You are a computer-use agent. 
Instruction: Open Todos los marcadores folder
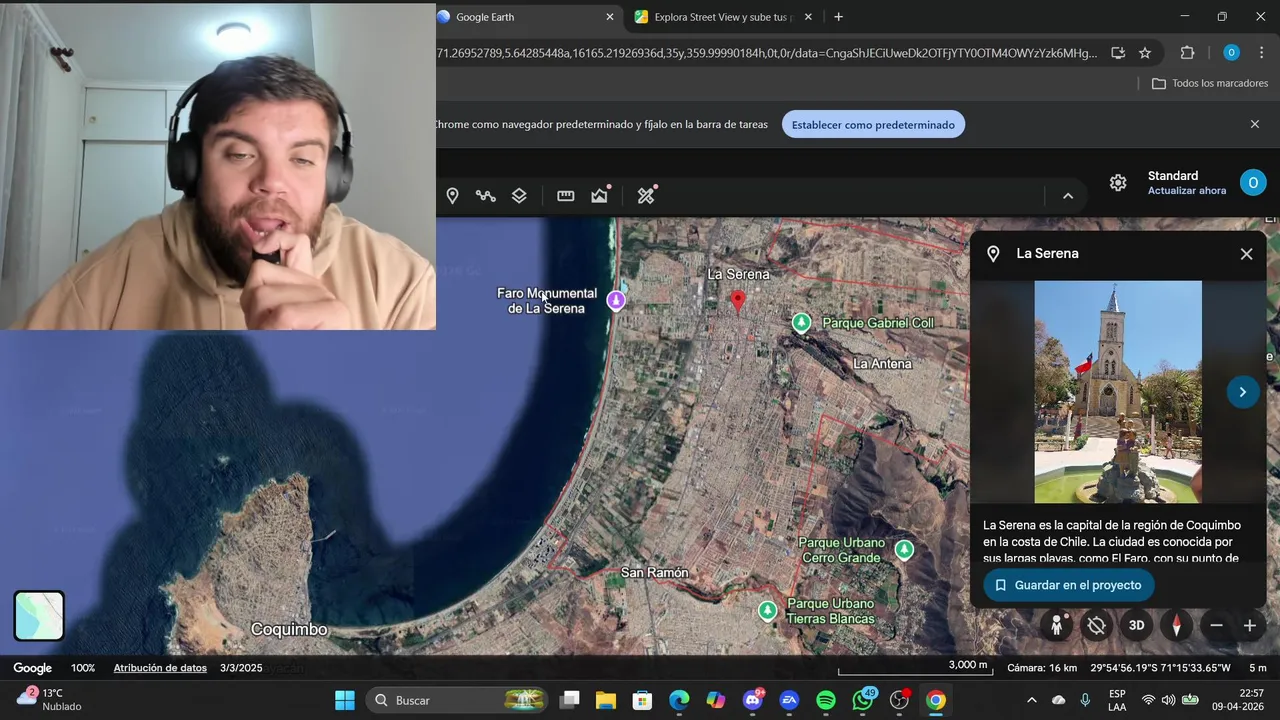point(1210,83)
